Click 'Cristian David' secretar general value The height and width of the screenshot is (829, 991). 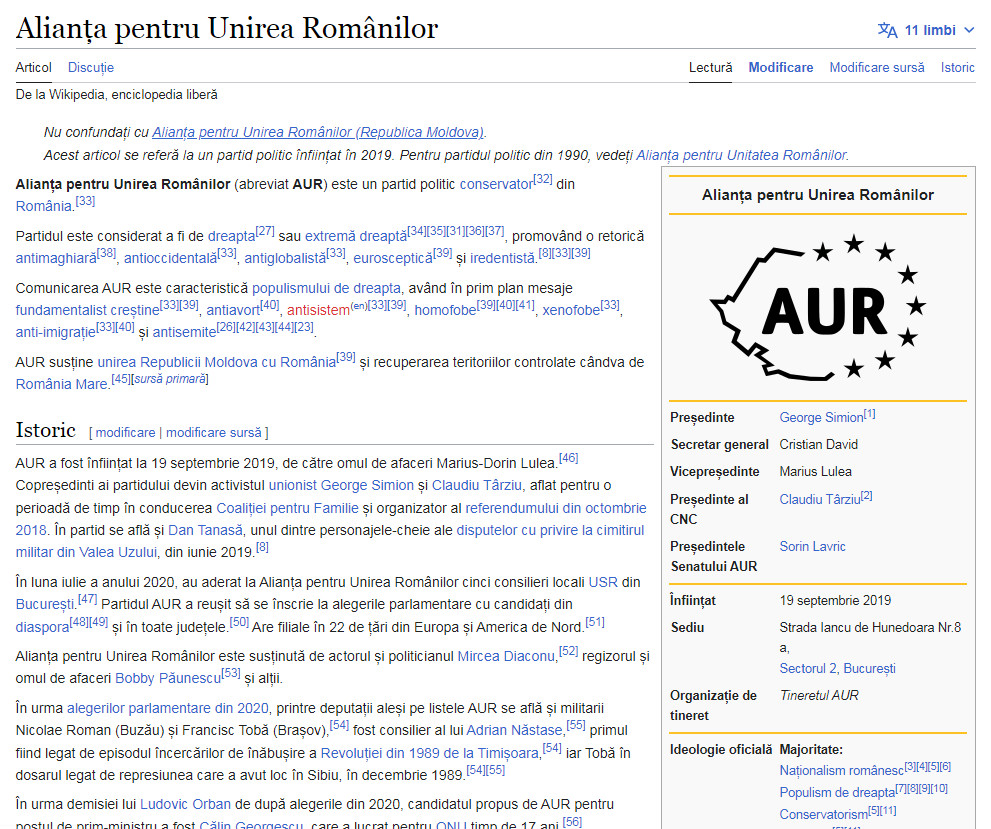pyautogui.click(x=818, y=445)
